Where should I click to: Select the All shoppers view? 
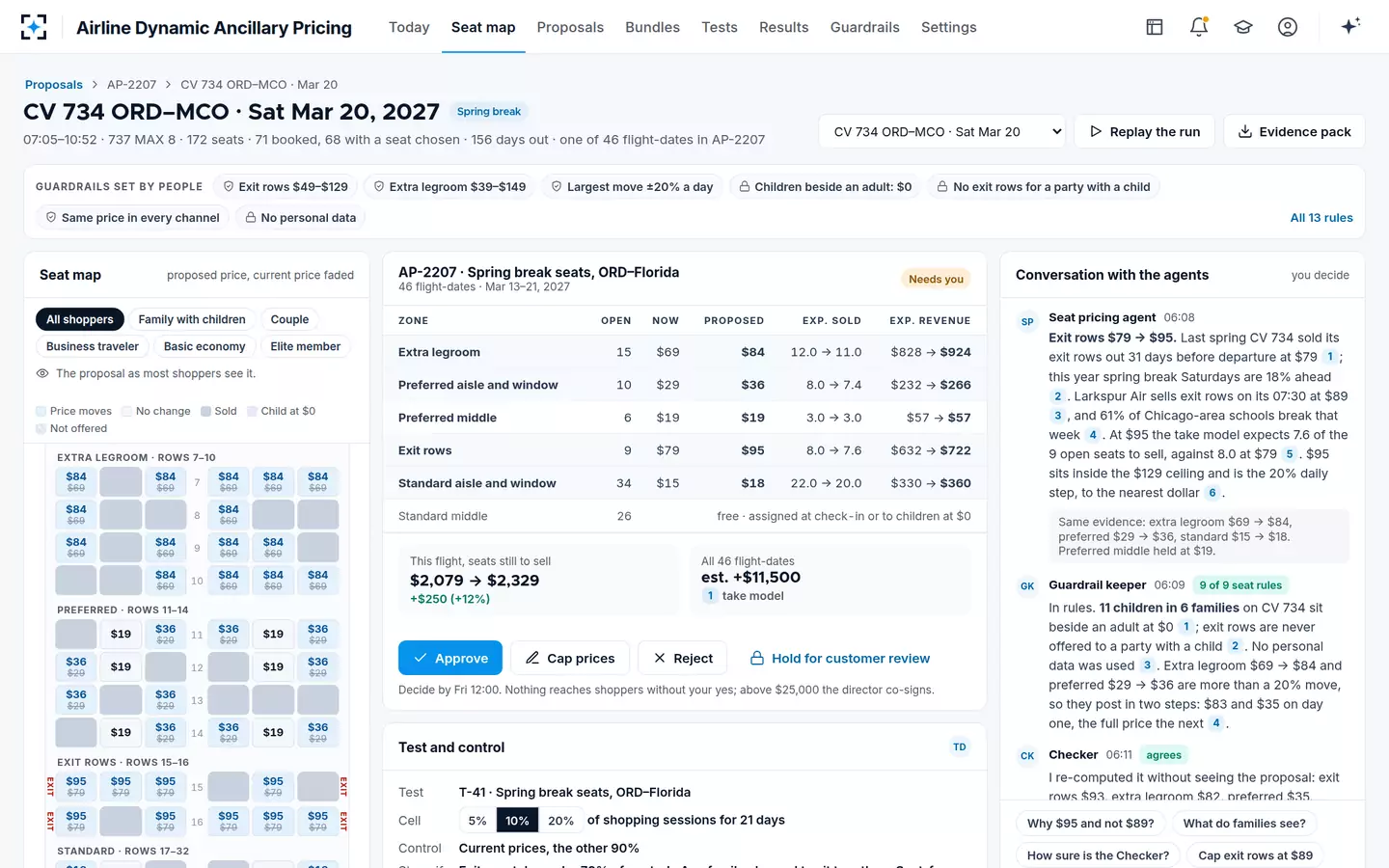[x=80, y=319]
